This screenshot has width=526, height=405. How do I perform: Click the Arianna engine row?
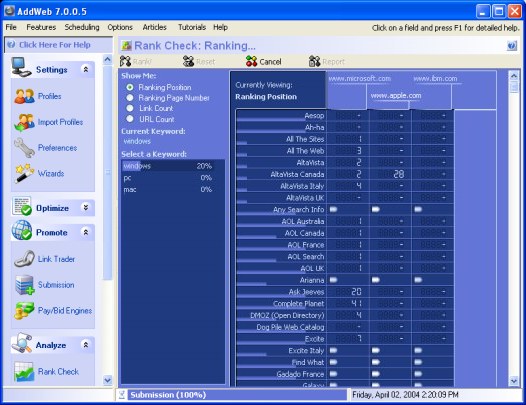(345, 280)
